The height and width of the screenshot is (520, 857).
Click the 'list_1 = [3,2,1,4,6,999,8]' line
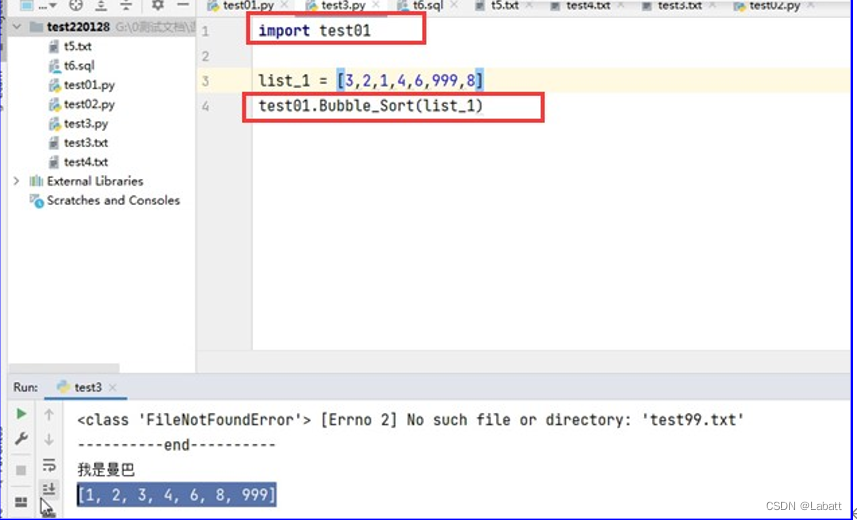coord(371,81)
